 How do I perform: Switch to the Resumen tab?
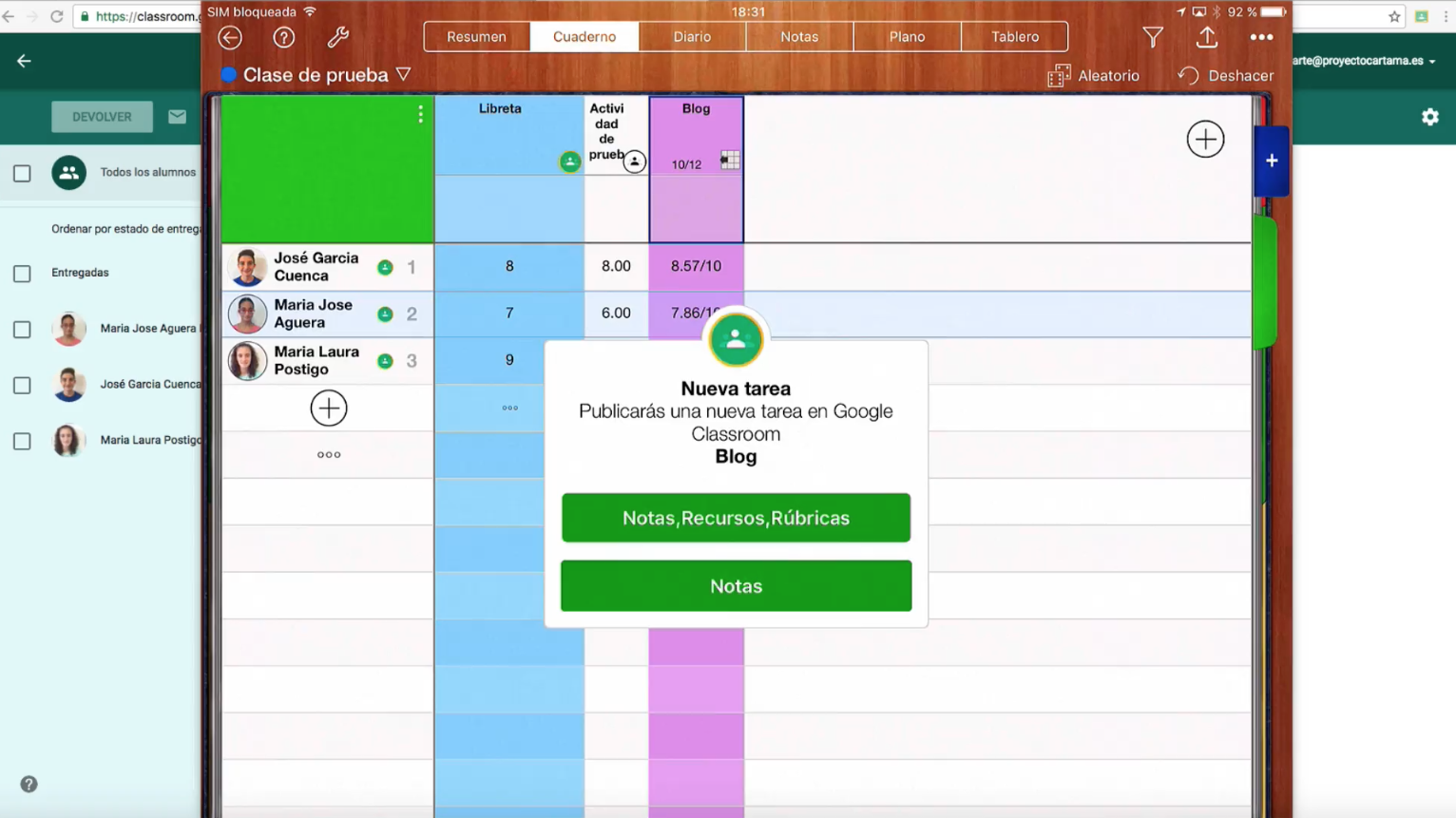[x=476, y=37]
